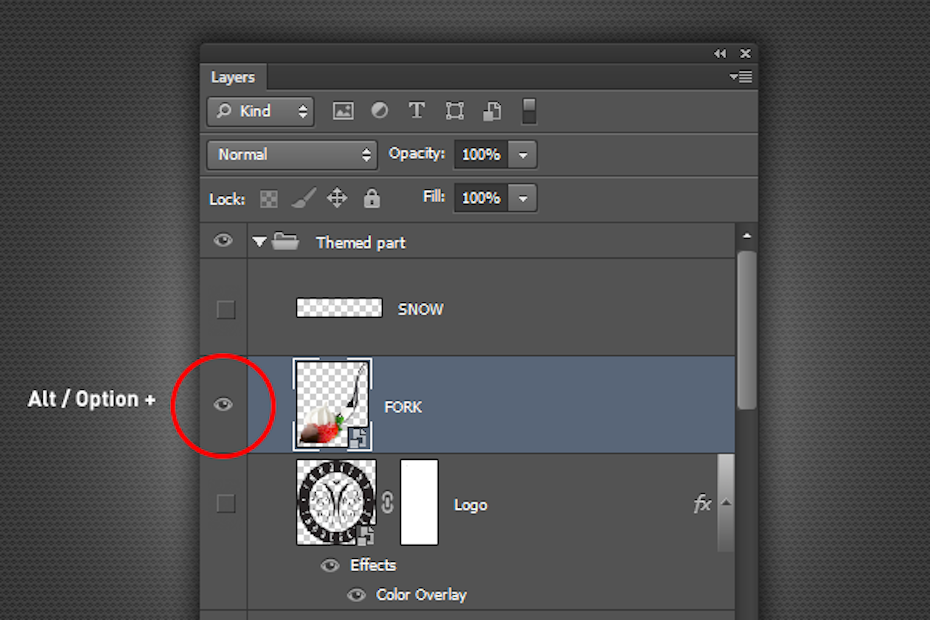Screen dimensions: 930x620
Task: Click the type layer filter icon
Action: point(417,111)
